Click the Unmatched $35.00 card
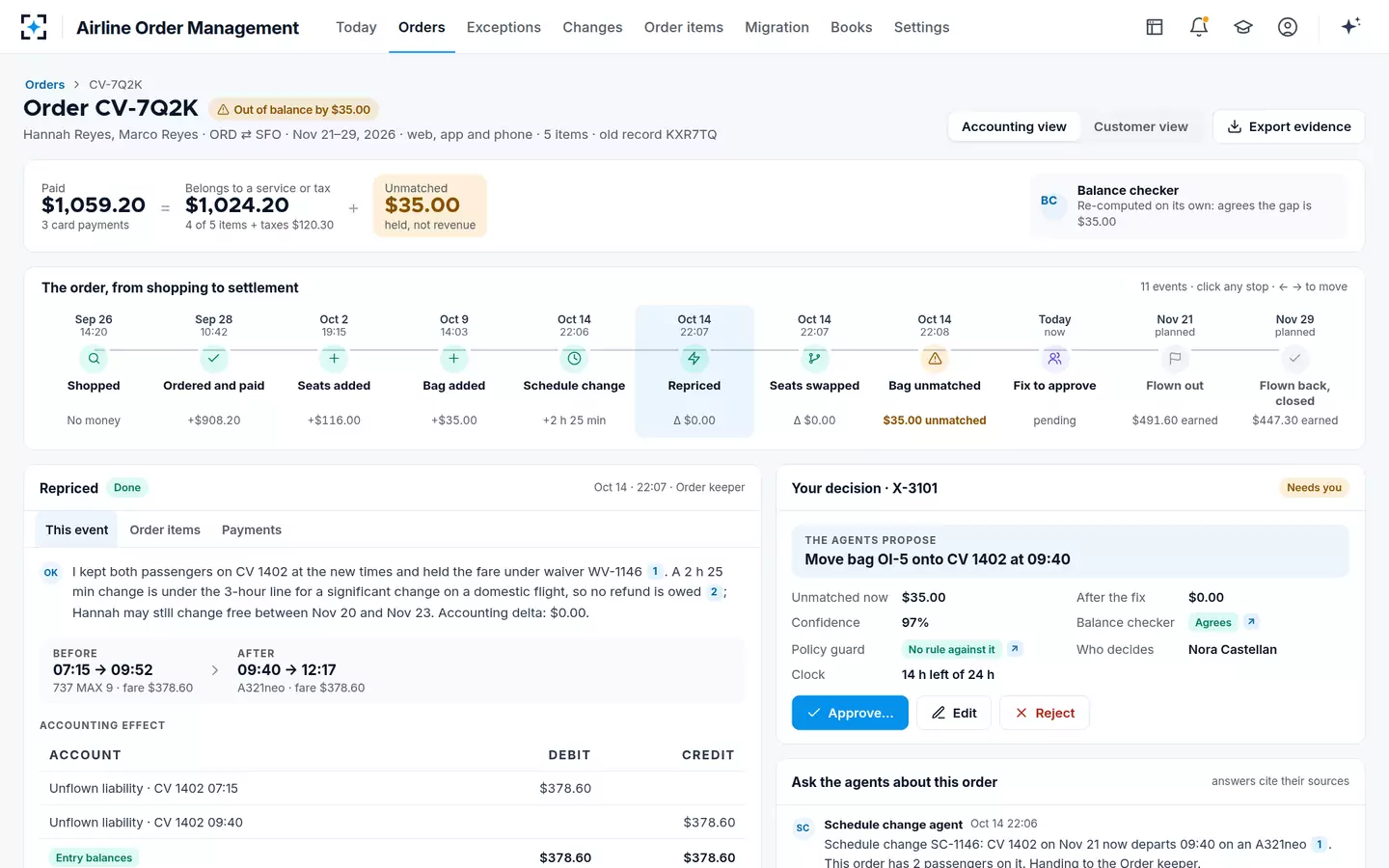 (430, 206)
